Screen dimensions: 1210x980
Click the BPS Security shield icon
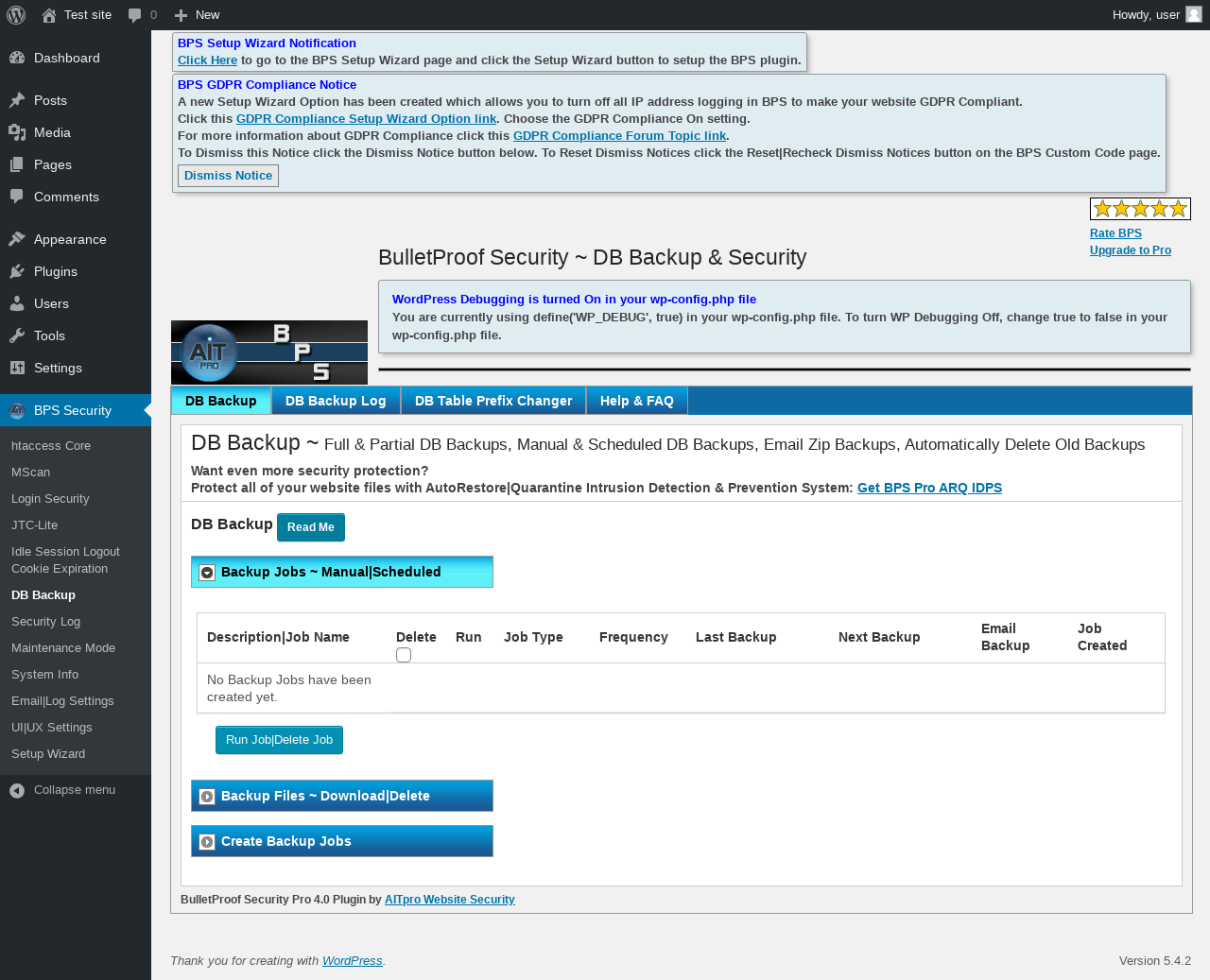point(17,410)
